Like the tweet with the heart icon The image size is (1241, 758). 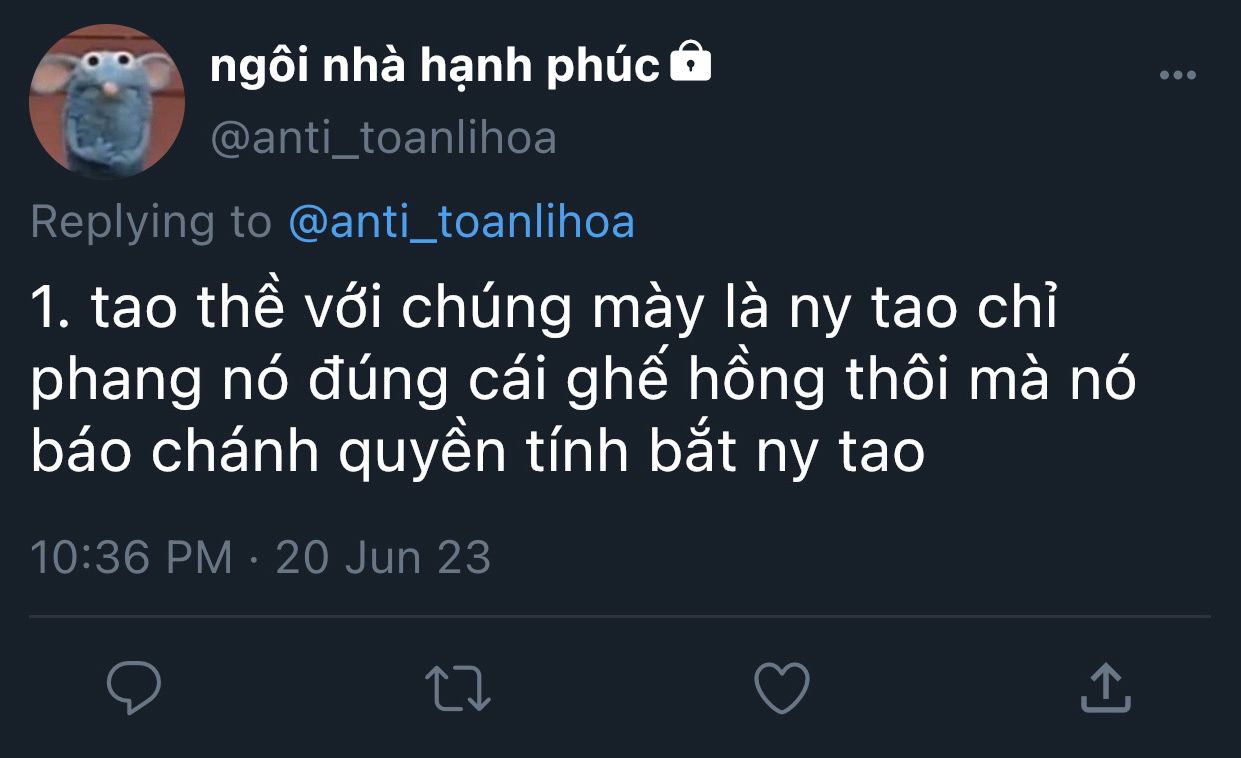[781, 689]
